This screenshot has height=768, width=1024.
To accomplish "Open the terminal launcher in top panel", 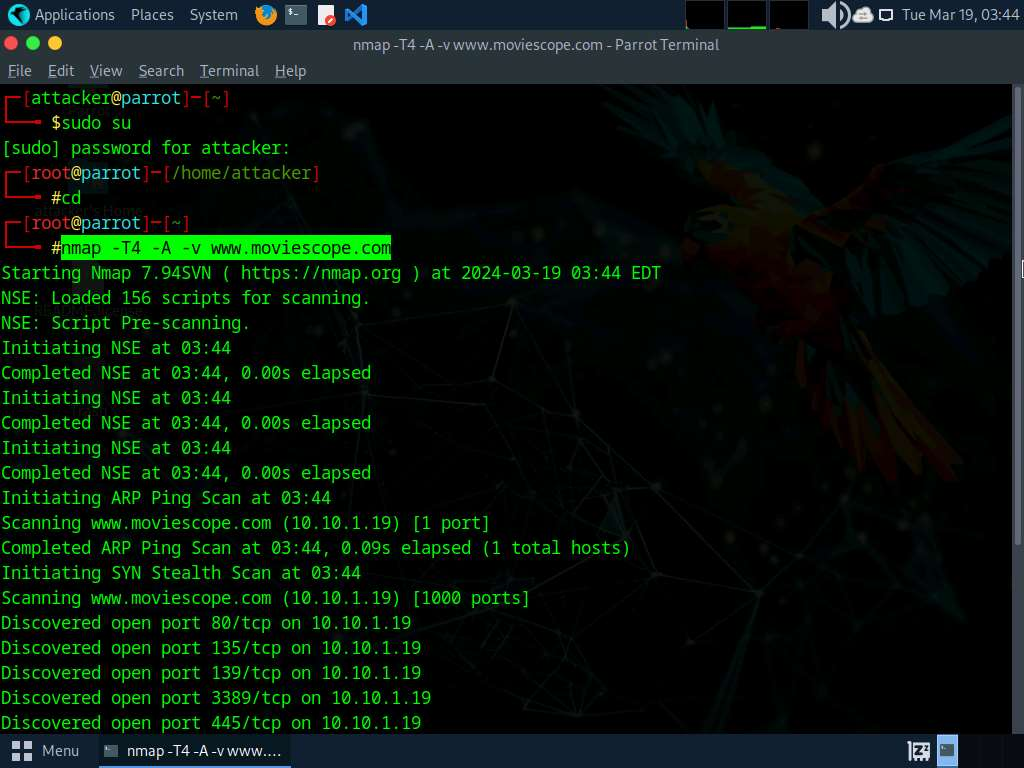I will point(295,15).
